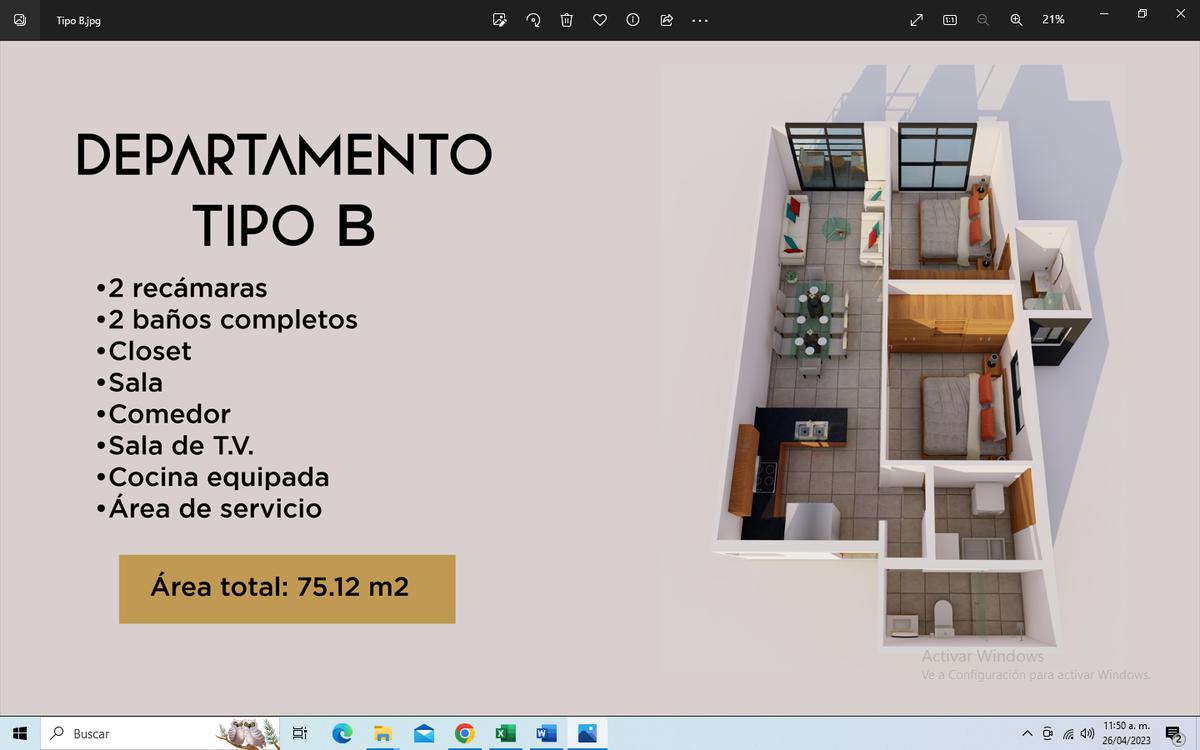Open the Mail app from the taskbar

(424, 733)
